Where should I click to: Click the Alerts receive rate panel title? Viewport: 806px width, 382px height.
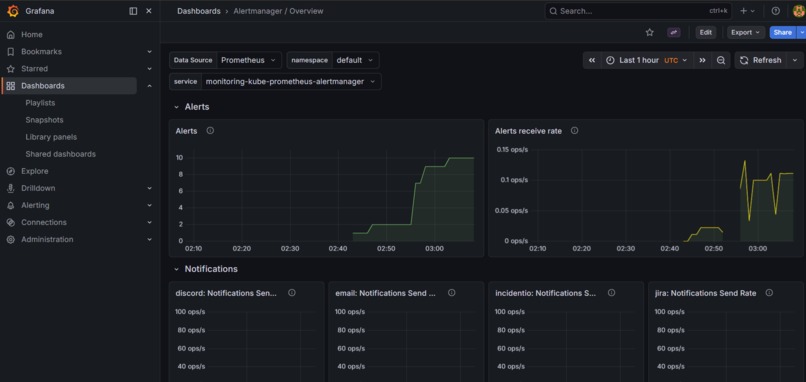point(528,131)
